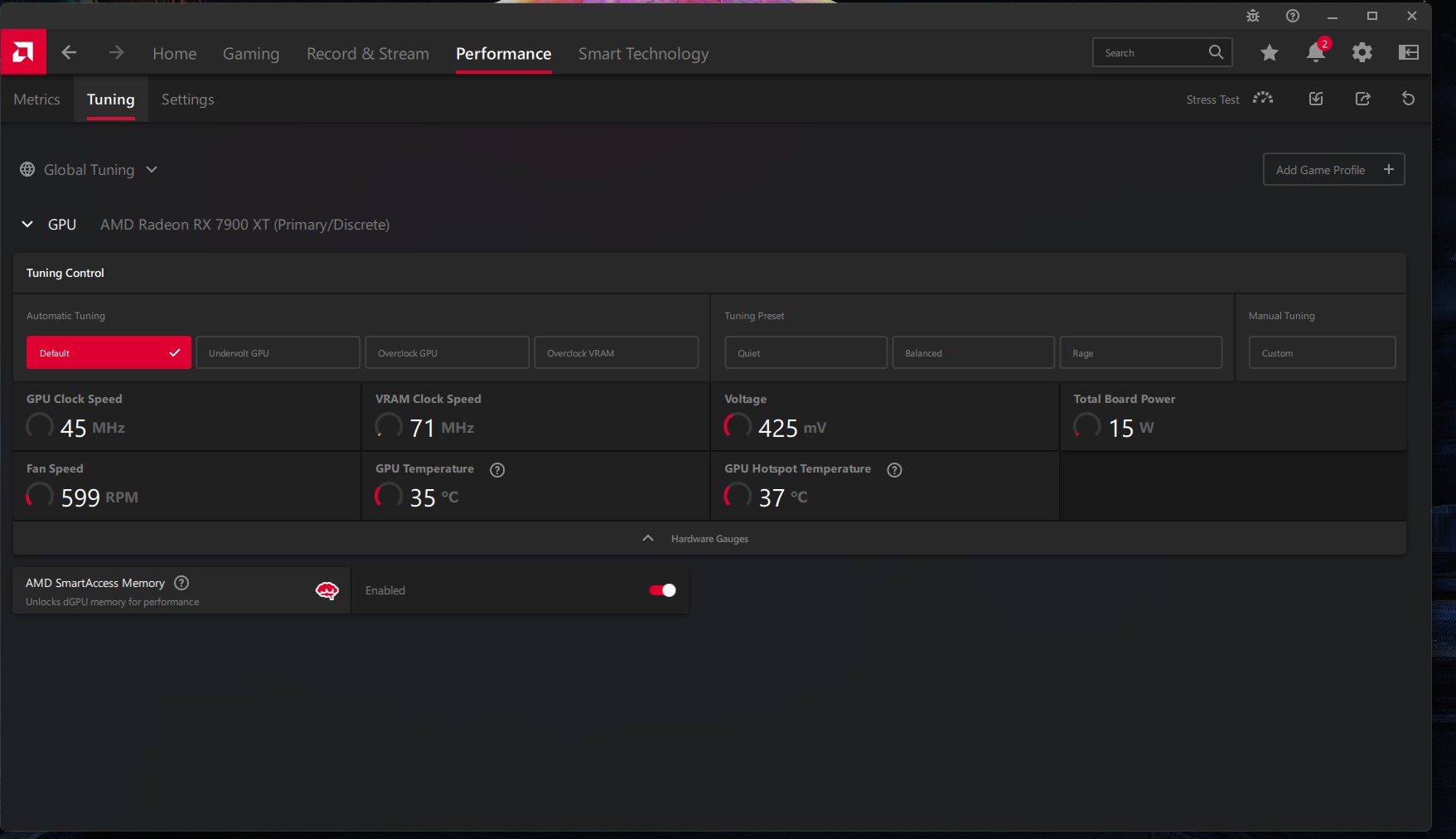1456x839 pixels.
Task: Open help for GPU Temperature
Action: 497,470
